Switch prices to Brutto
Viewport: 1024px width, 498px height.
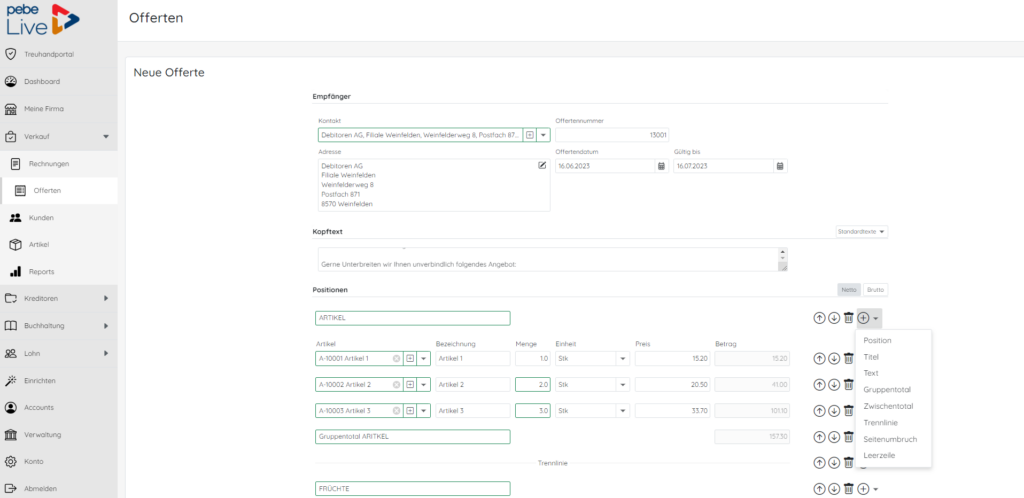click(875, 290)
